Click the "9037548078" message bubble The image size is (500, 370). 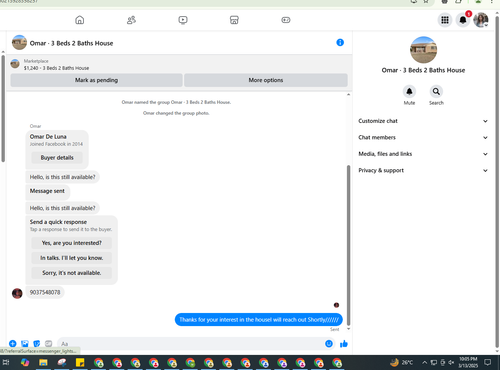45,292
